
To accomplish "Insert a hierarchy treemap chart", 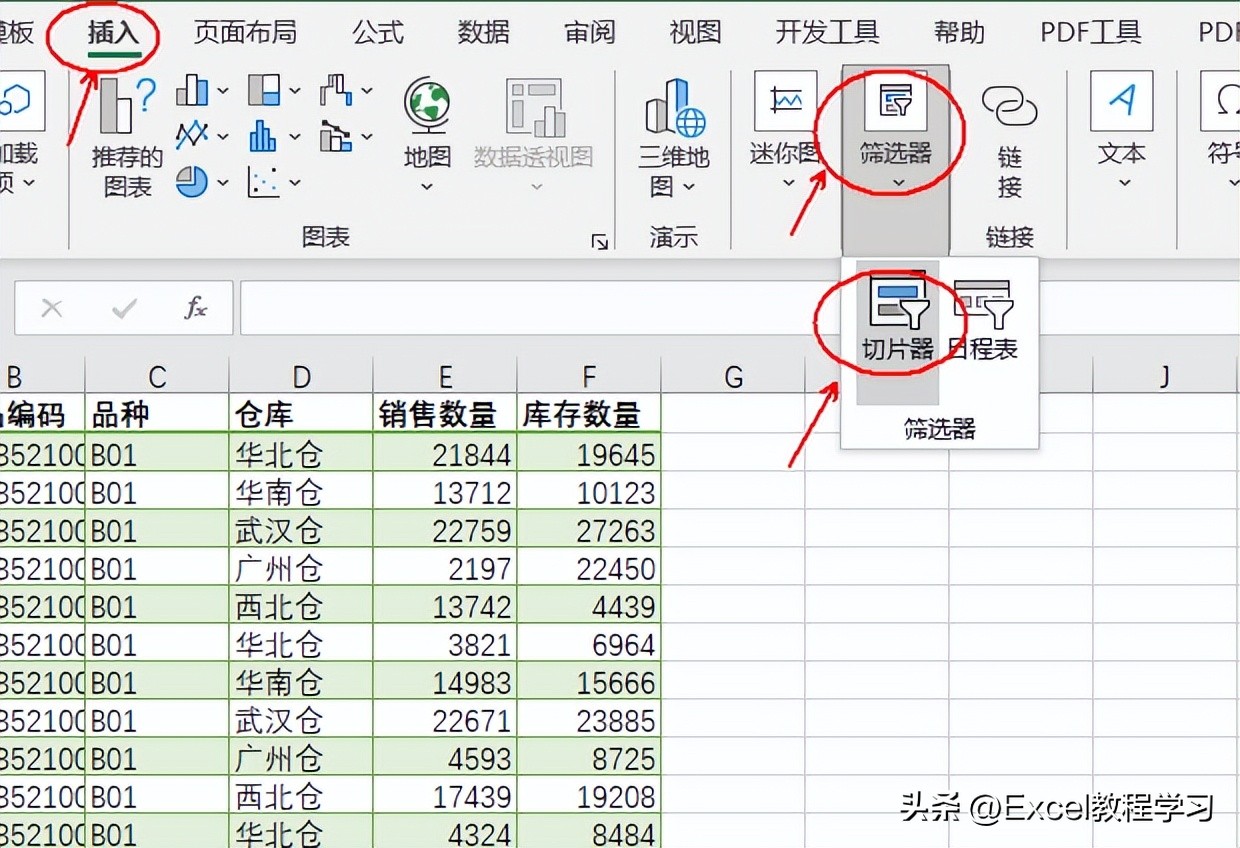I will point(265,91).
